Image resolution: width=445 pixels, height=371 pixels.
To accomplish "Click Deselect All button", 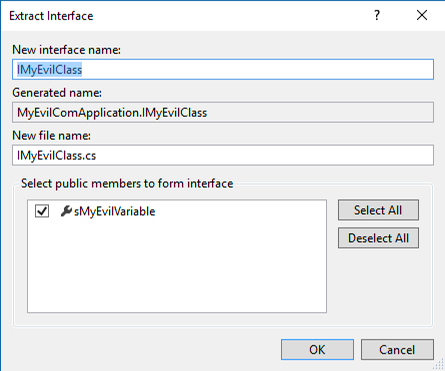I will pos(378,238).
